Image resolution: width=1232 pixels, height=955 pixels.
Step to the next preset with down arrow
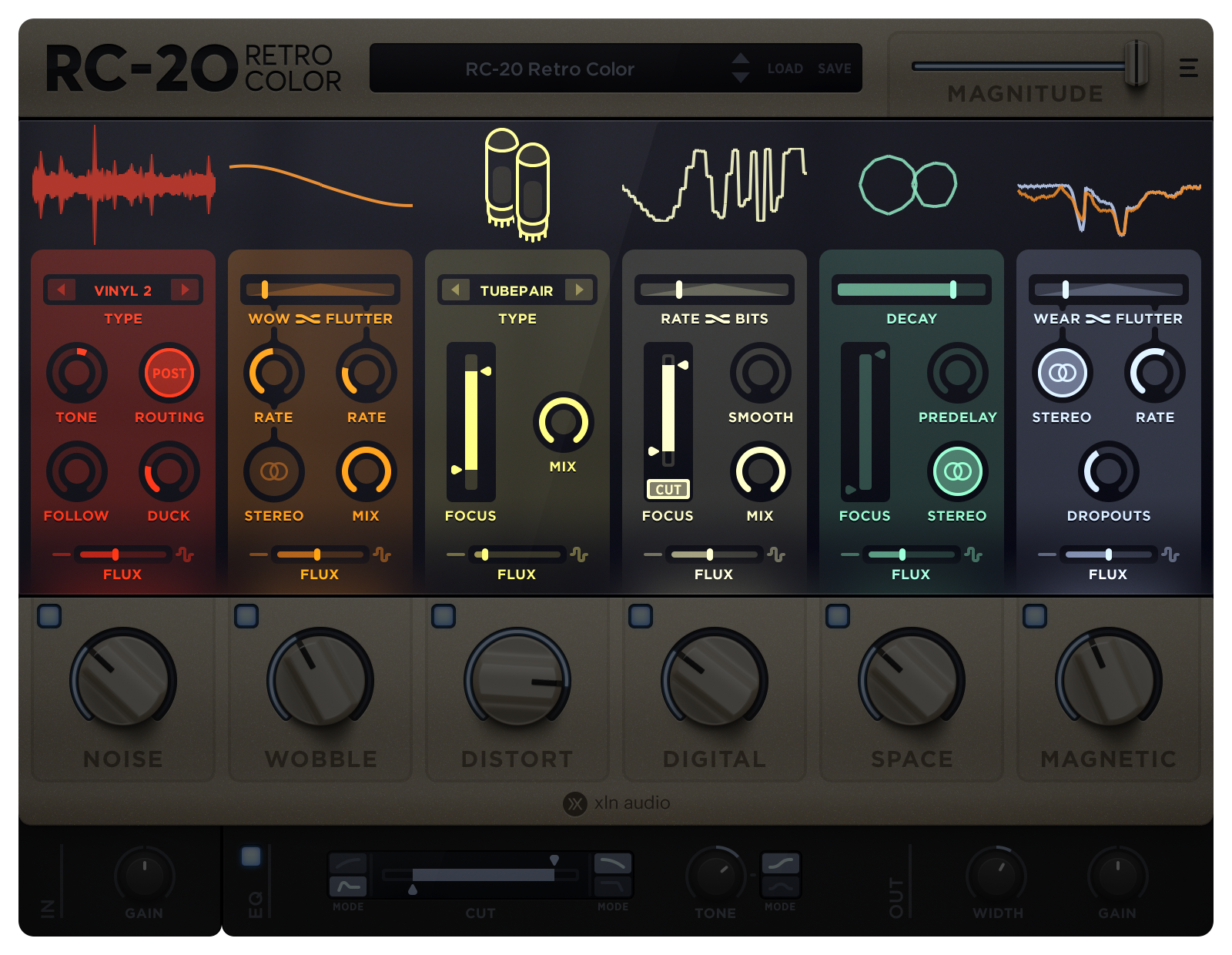click(741, 77)
